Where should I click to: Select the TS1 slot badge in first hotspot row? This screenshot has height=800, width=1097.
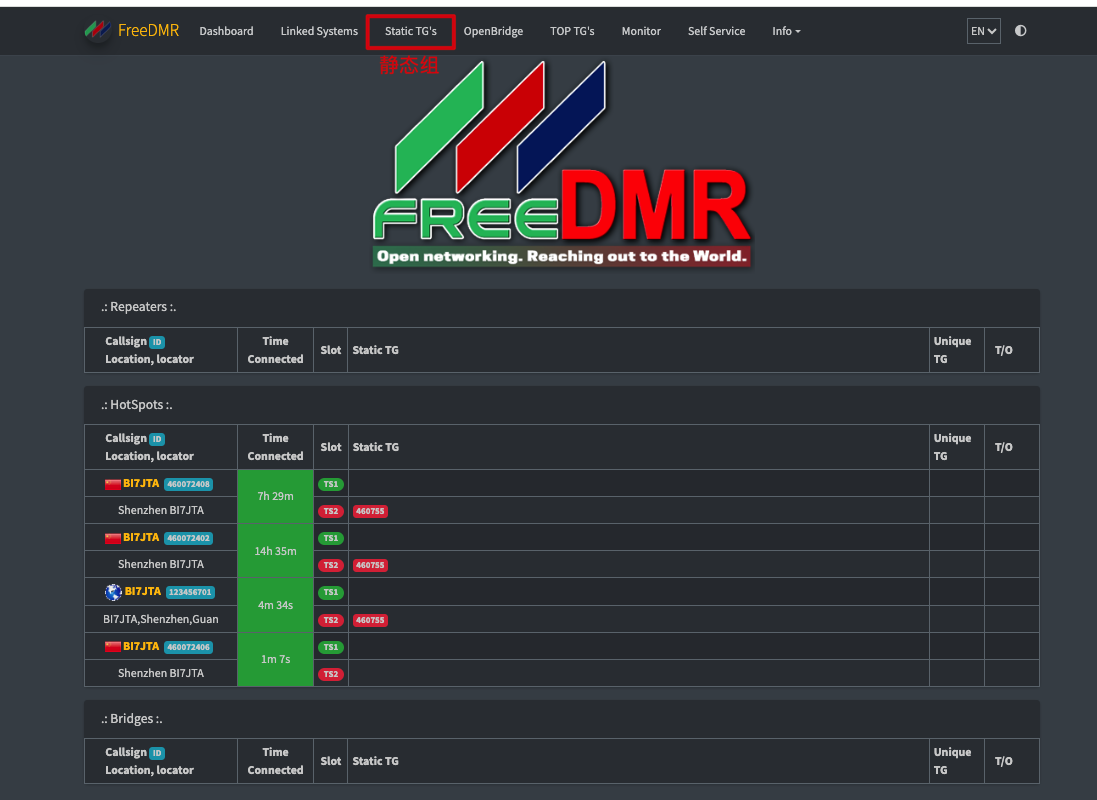coord(330,483)
